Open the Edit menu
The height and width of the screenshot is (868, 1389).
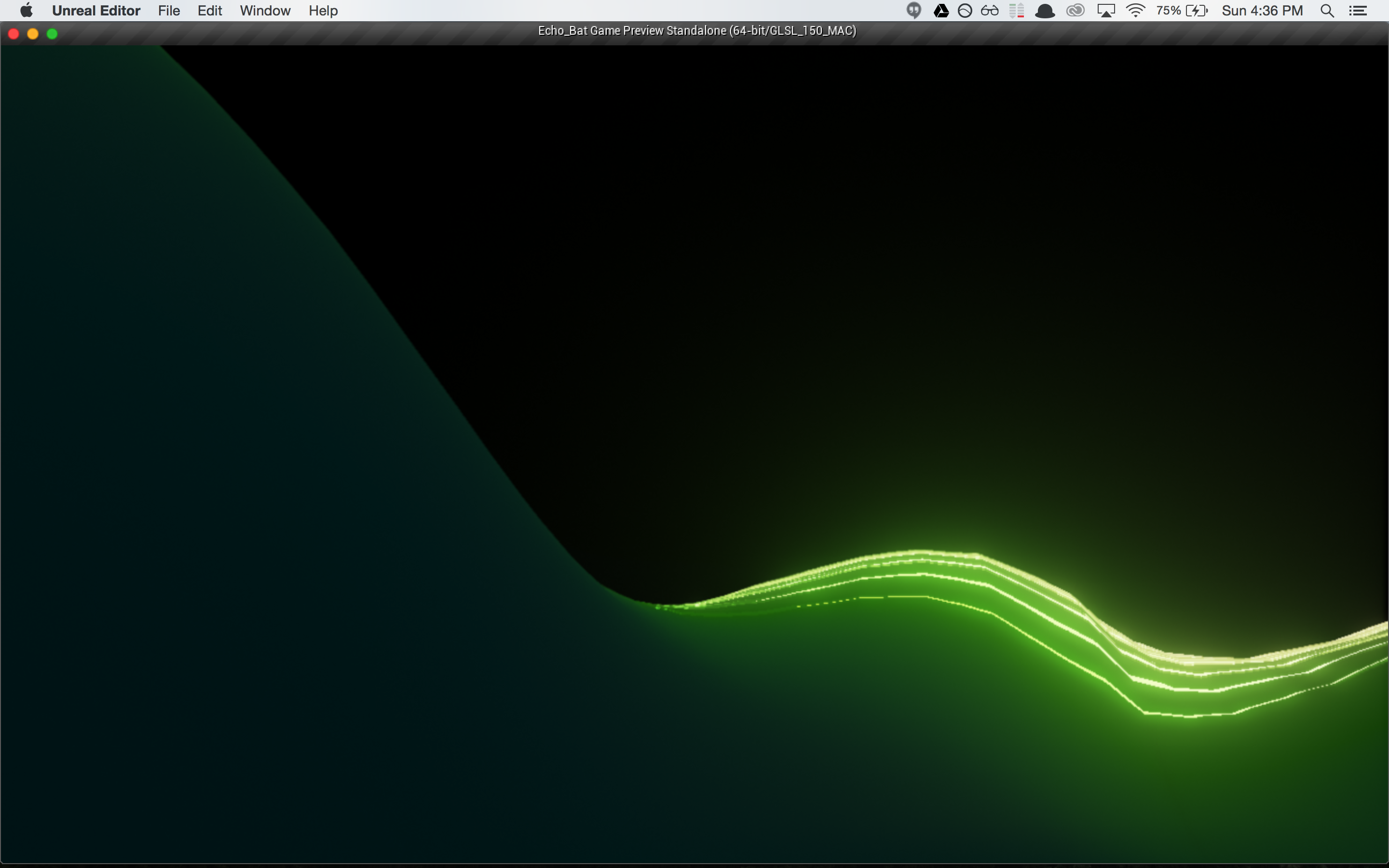coord(209,10)
